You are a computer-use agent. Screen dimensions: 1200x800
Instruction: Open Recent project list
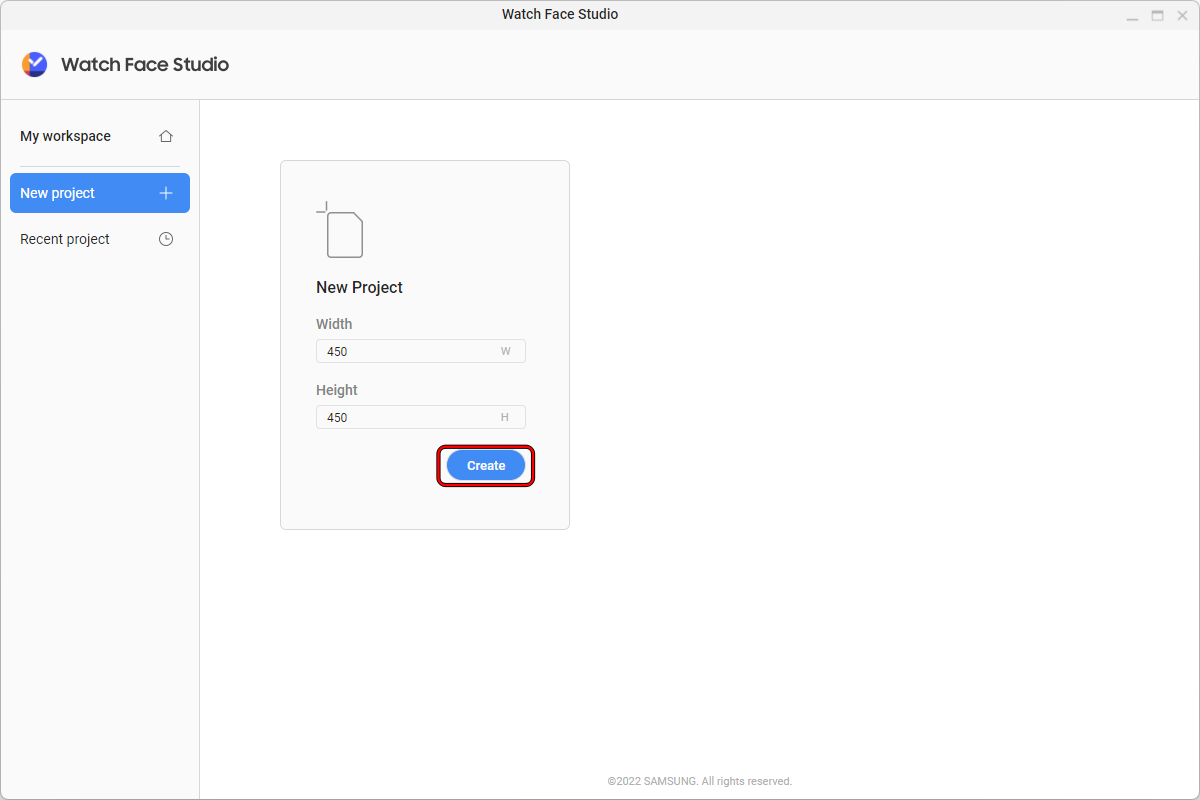(100, 239)
